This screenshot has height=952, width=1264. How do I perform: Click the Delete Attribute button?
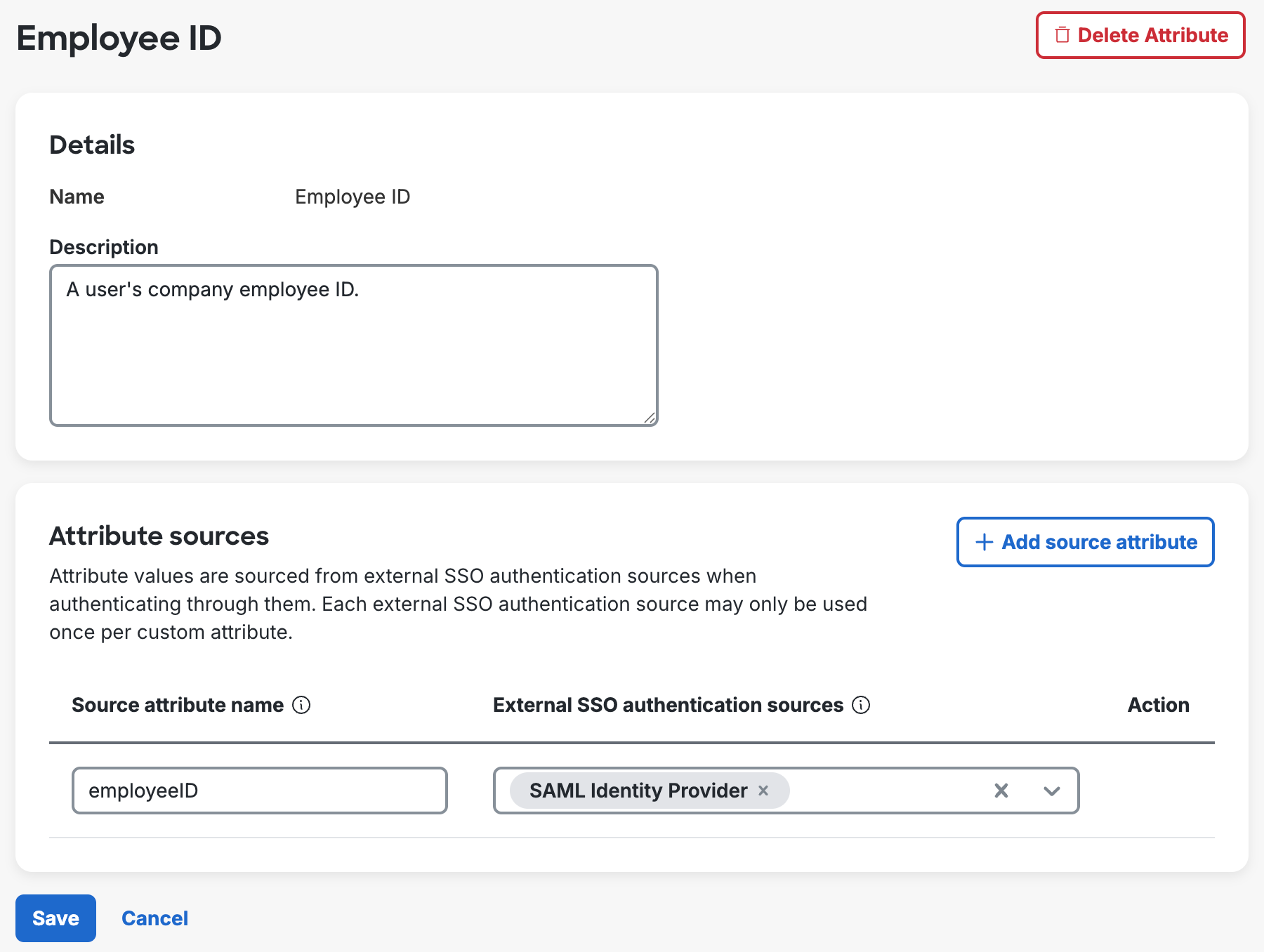(1139, 35)
